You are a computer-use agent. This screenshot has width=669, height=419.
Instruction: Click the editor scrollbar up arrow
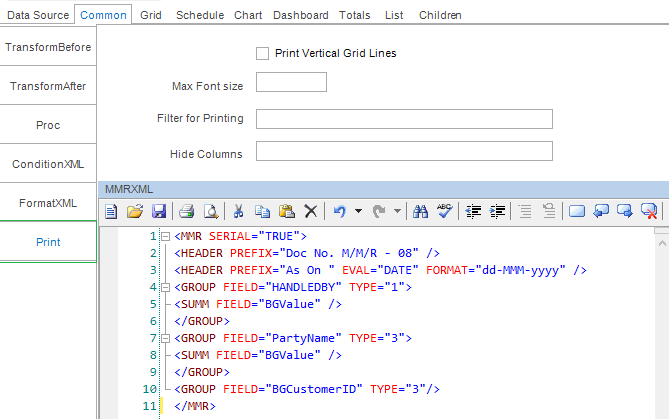coord(662,244)
